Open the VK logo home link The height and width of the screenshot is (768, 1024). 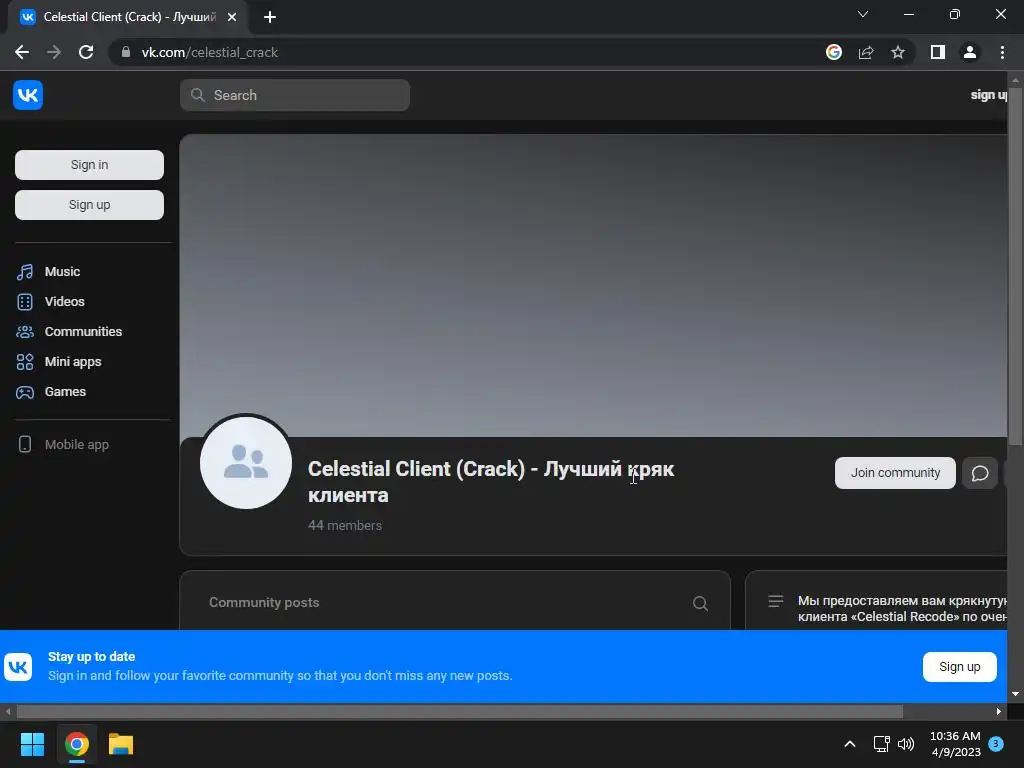(x=27, y=95)
